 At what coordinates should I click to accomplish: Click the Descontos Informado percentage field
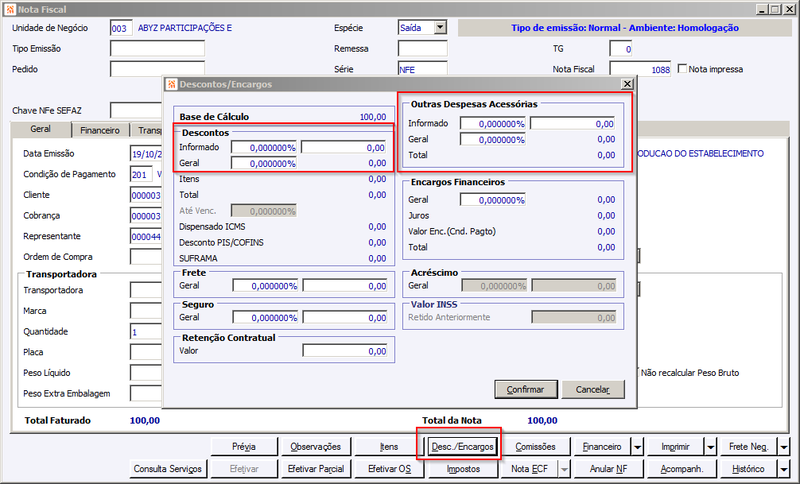pyautogui.click(x=264, y=147)
